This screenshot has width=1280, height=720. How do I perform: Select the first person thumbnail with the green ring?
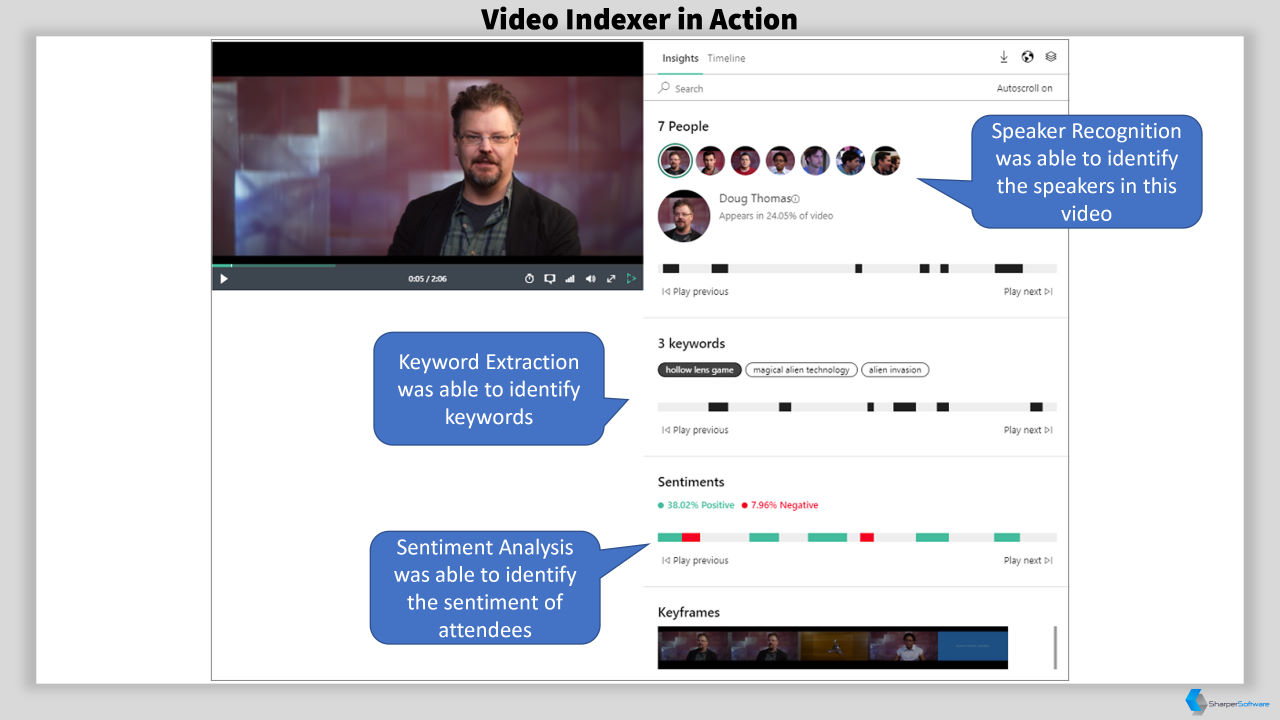(x=675, y=160)
